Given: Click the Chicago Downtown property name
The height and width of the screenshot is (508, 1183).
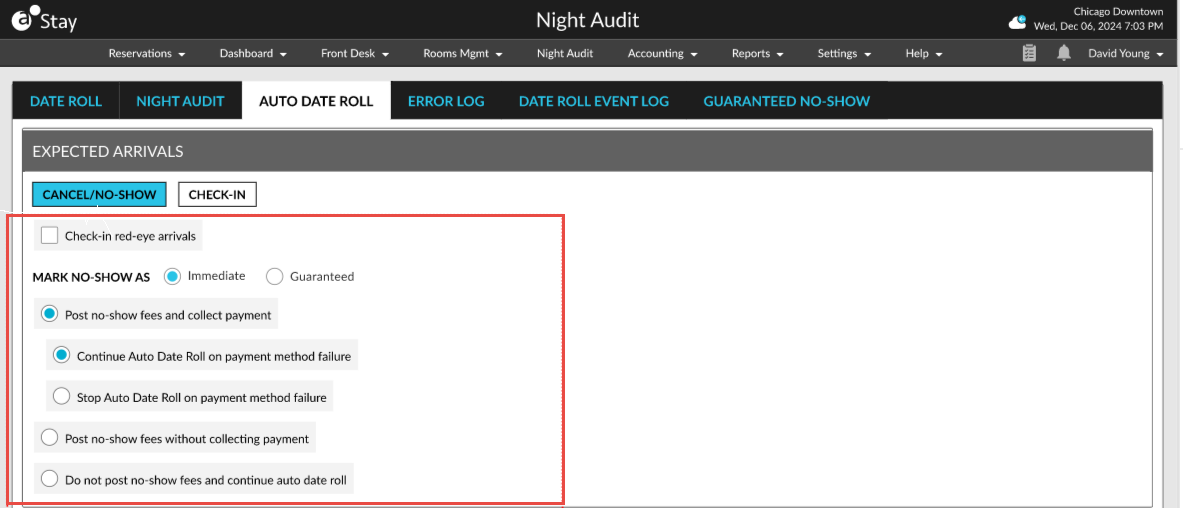Looking at the screenshot, I should [x=1118, y=12].
